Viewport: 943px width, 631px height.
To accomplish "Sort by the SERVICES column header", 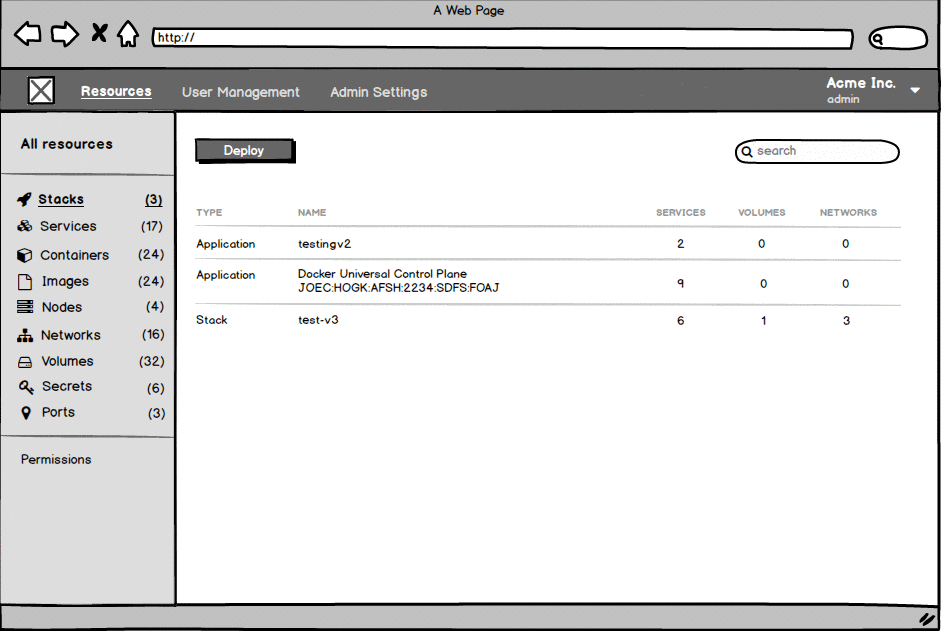I will (680, 212).
